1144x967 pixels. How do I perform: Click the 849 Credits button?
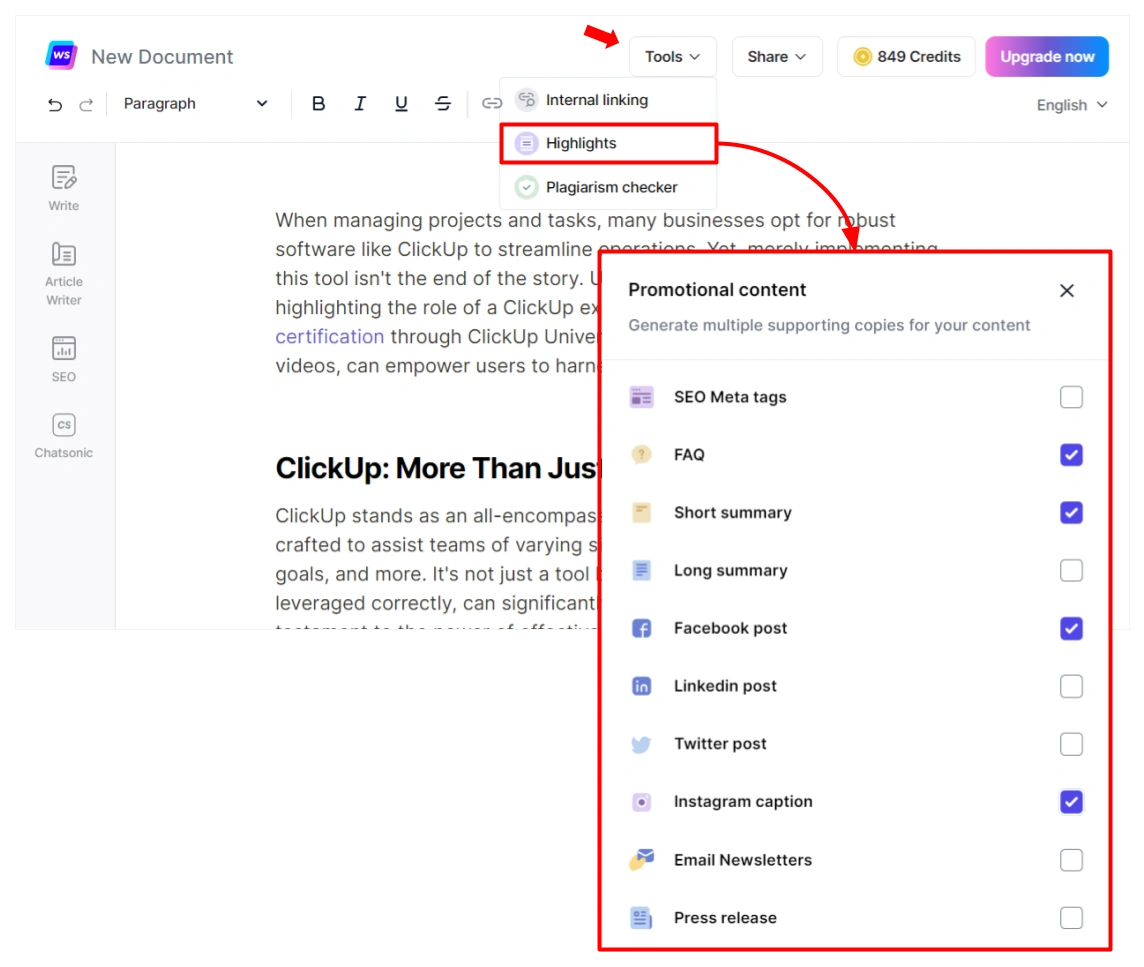pos(906,56)
